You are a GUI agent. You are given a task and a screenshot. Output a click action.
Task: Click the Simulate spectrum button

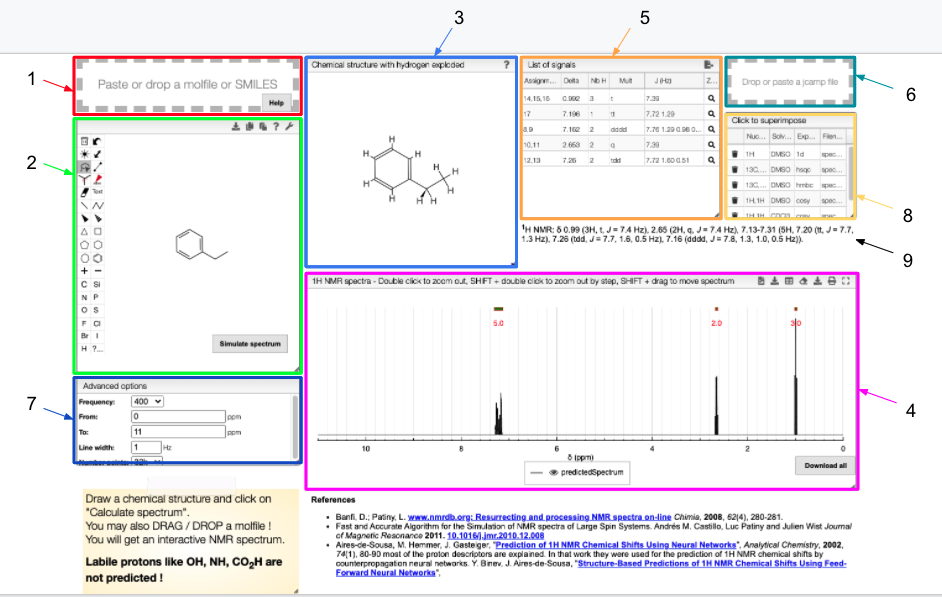pos(250,344)
